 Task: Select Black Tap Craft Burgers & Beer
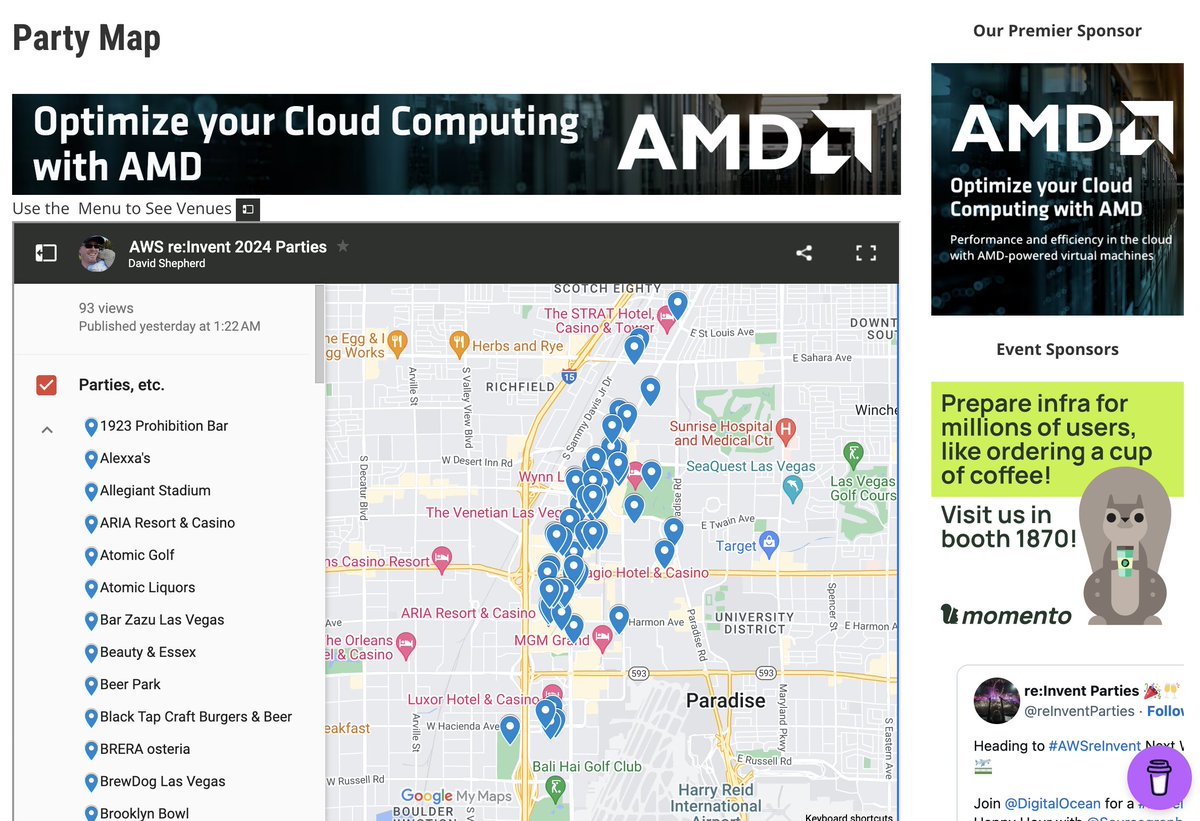point(196,717)
